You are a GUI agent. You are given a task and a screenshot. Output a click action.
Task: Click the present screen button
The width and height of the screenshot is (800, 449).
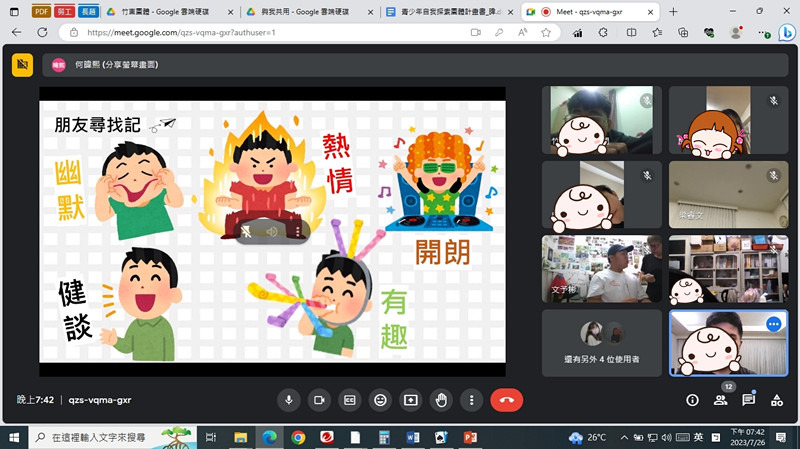pyautogui.click(x=411, y=400)
